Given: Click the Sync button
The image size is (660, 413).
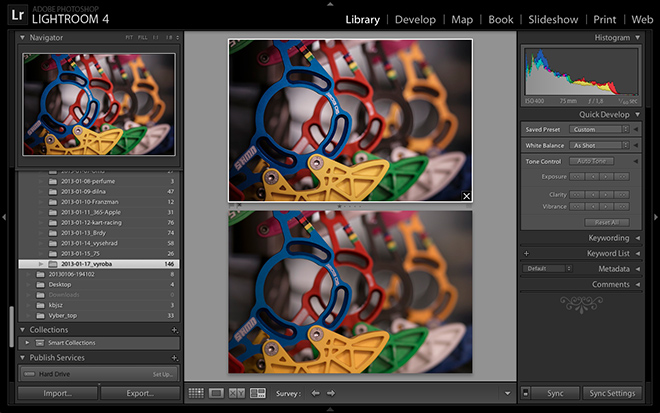Looking at the screenshot, I should (x=555, y=393).
